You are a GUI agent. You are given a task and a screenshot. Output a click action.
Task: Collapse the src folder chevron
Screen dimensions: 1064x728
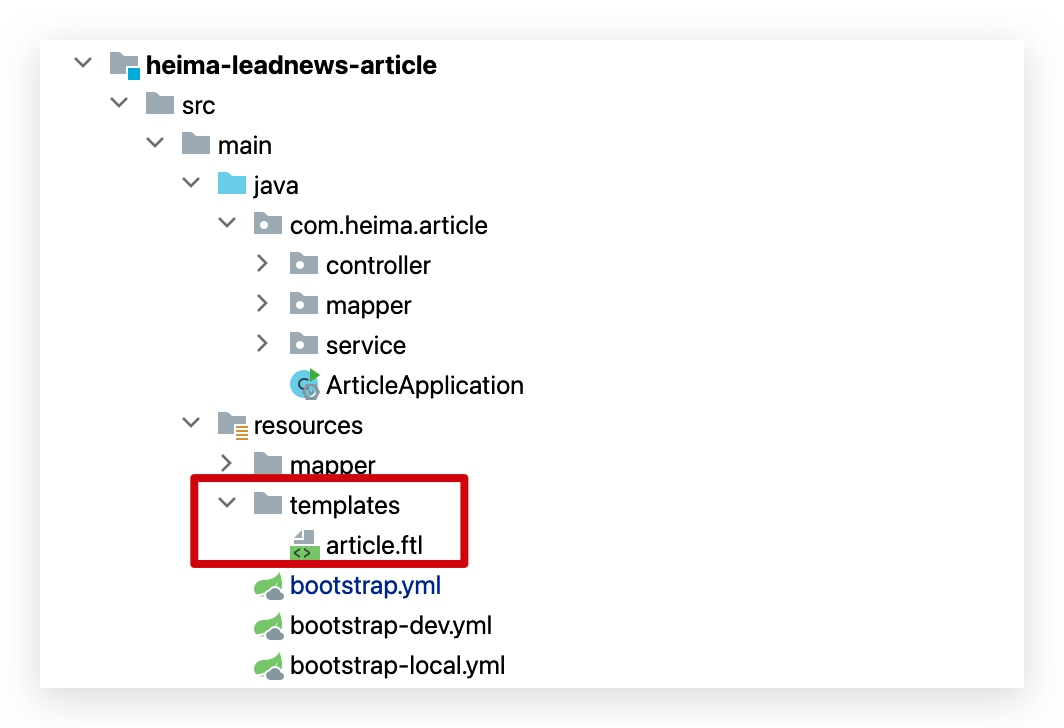pos(119,103)
